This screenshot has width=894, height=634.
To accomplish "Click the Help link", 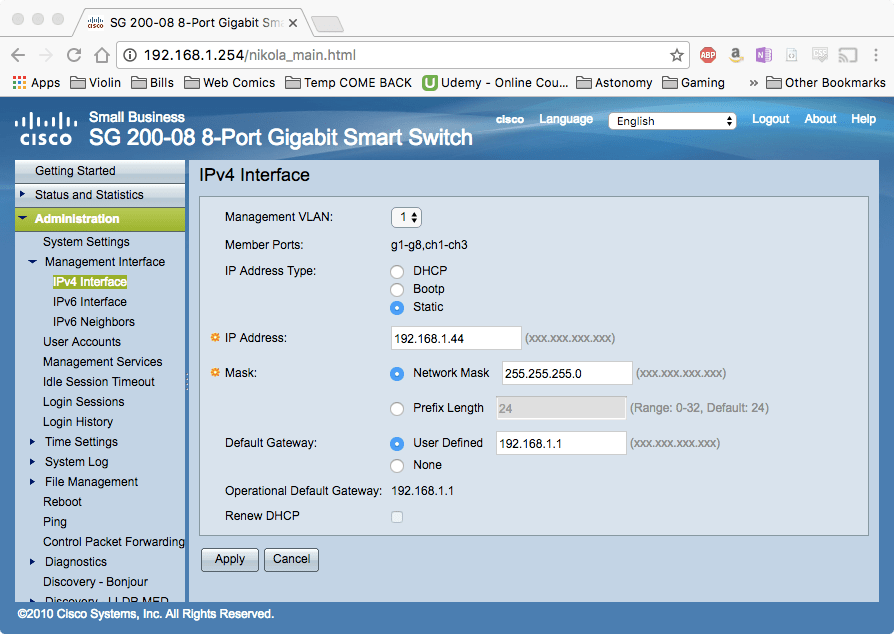I will coord(863,119).
